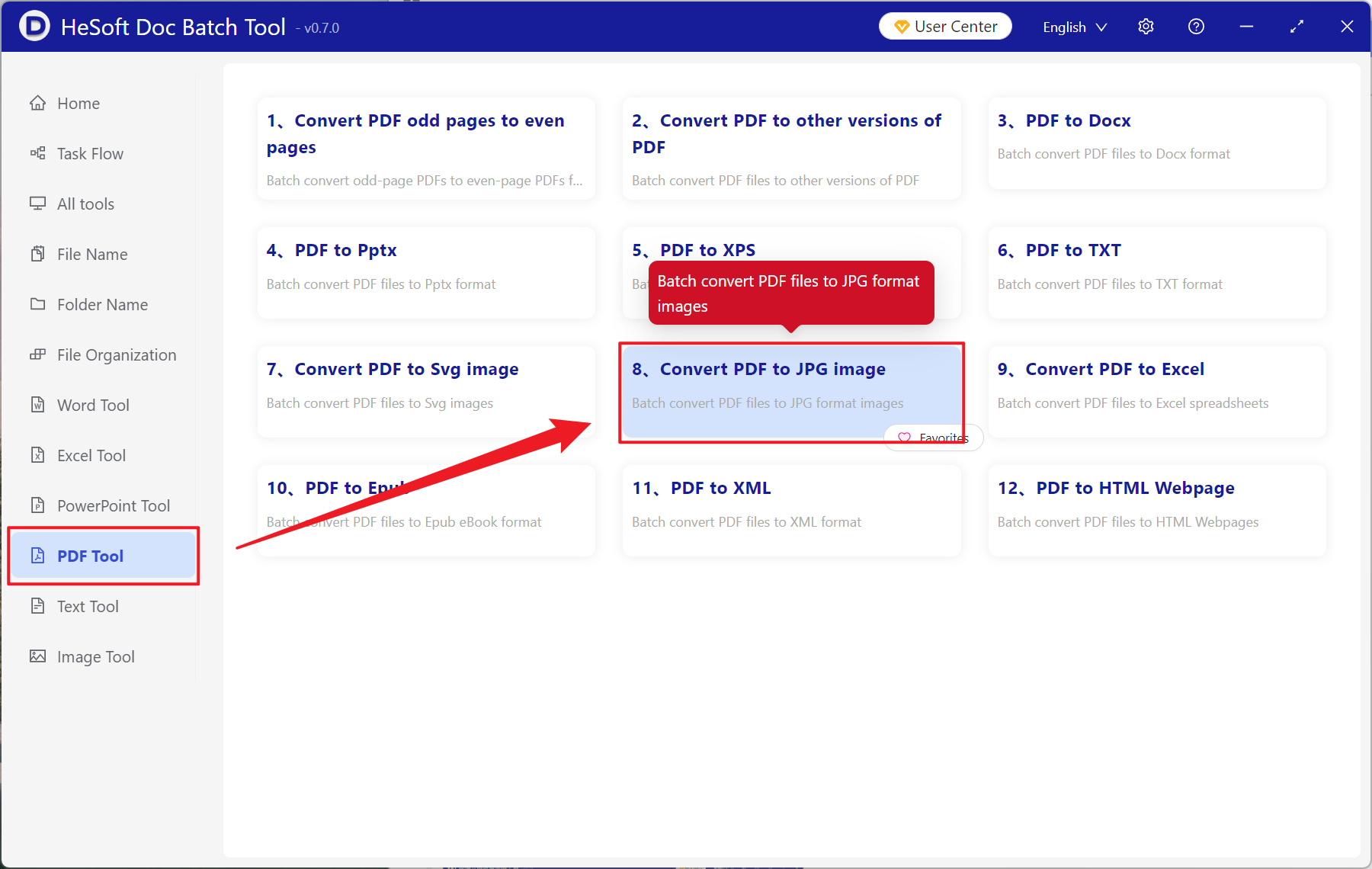Open Folder Name tools

point(102,304)
